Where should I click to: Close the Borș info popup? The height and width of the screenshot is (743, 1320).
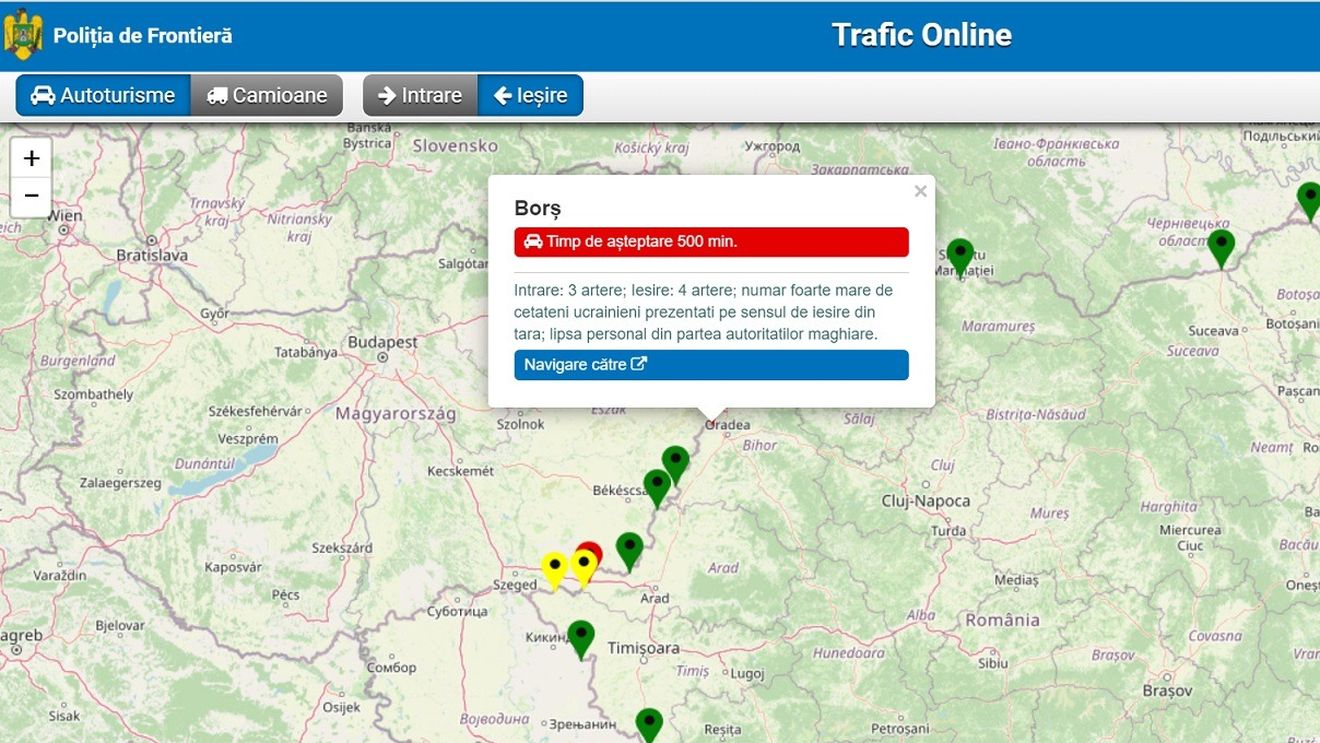920,191
